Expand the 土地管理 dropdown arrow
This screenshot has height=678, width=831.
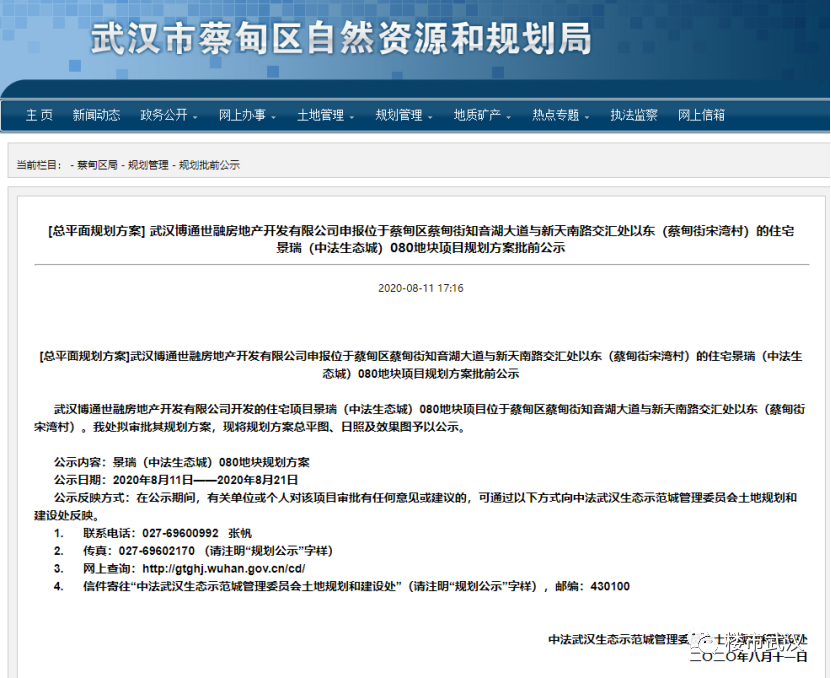pyautogui.click(x=352, y=117)
